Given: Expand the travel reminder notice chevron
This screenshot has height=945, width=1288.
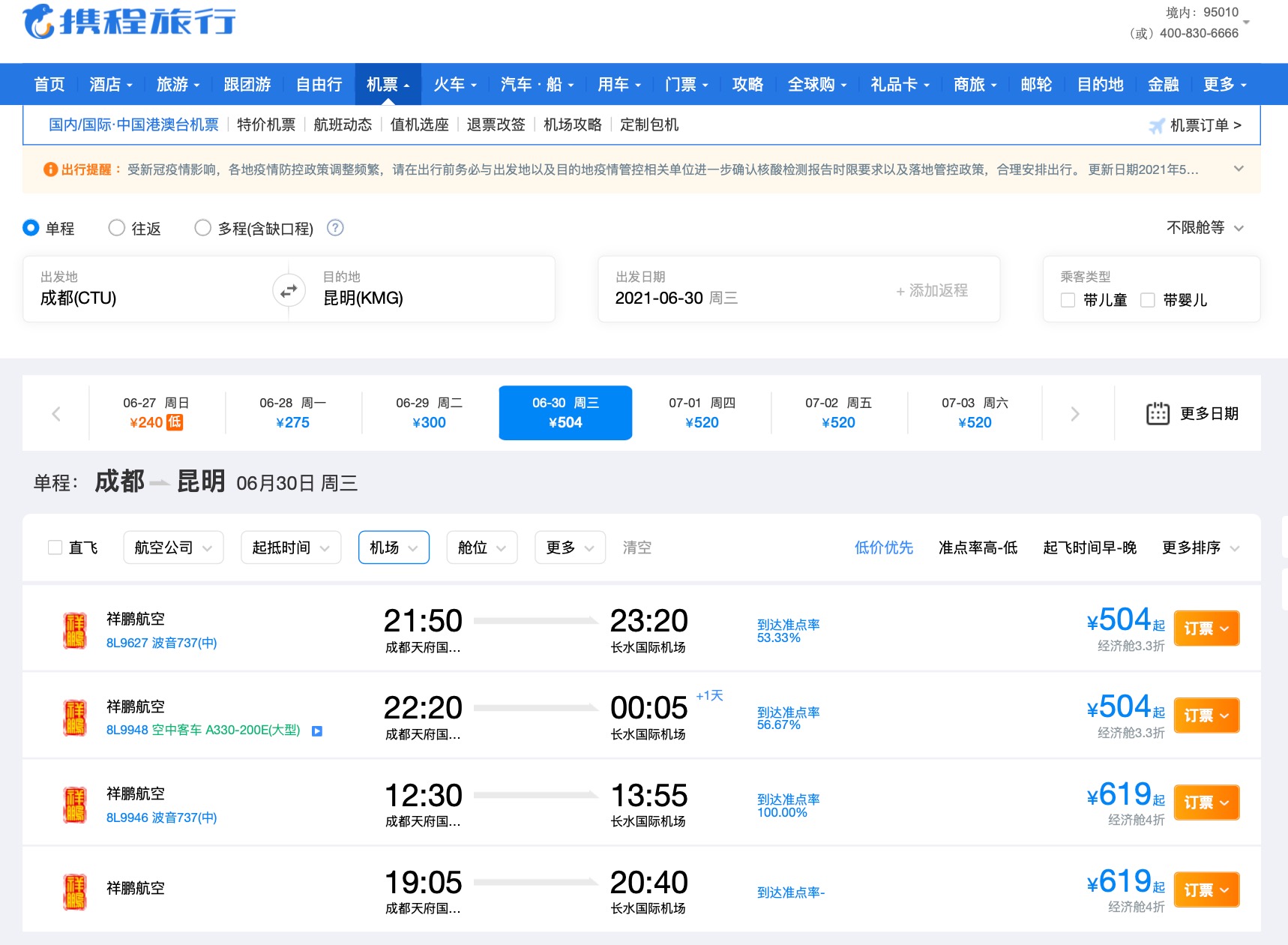Looking at the screenshot, I should point(1239,169).
